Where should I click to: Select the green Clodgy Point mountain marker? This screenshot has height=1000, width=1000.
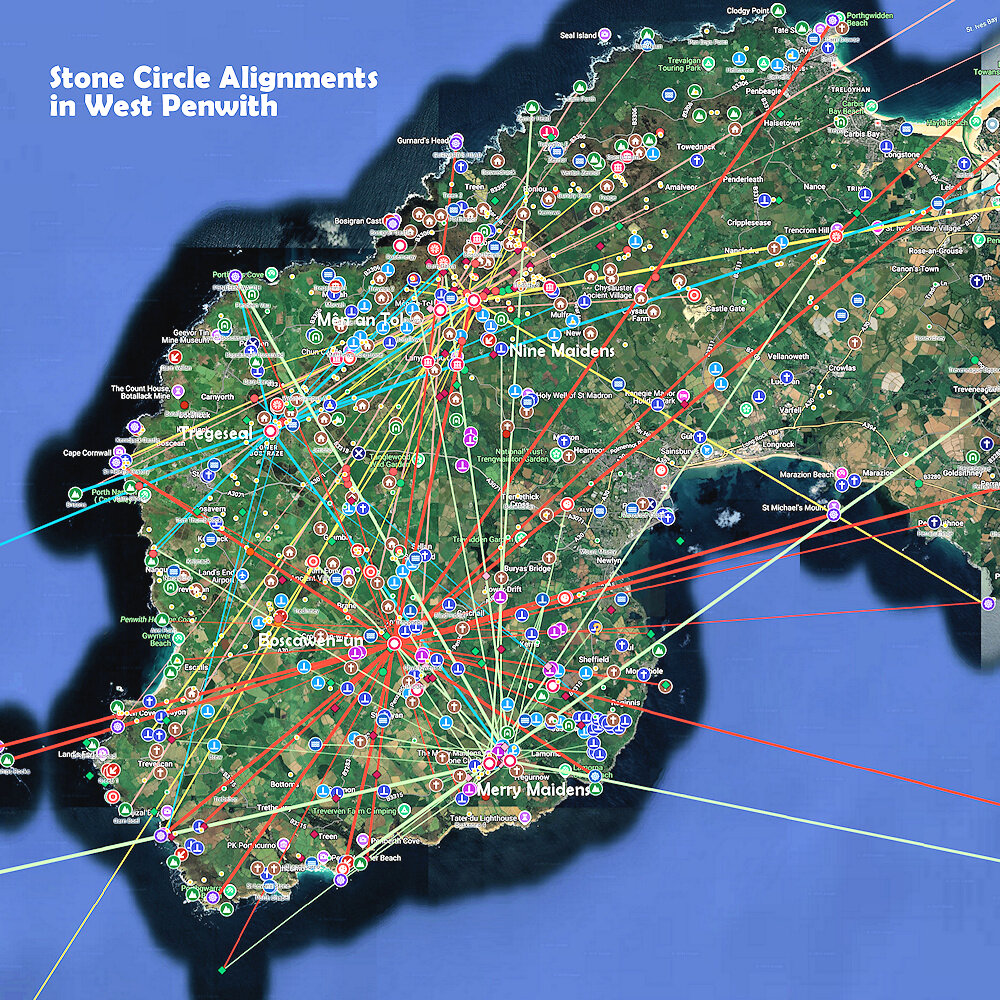pyautogui.click(x=777, y=10)
